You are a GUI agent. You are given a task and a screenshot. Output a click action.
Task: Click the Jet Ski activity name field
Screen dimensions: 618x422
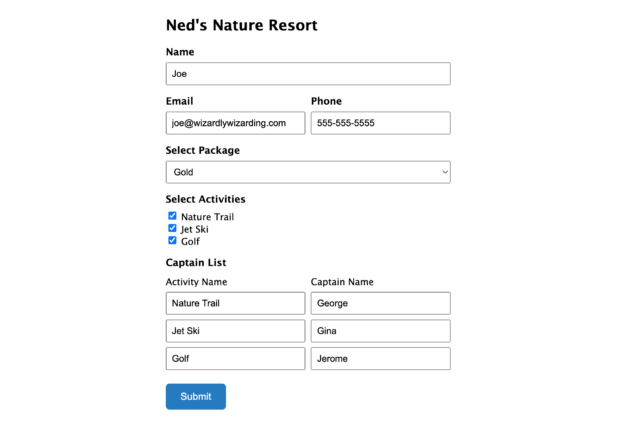235,331
